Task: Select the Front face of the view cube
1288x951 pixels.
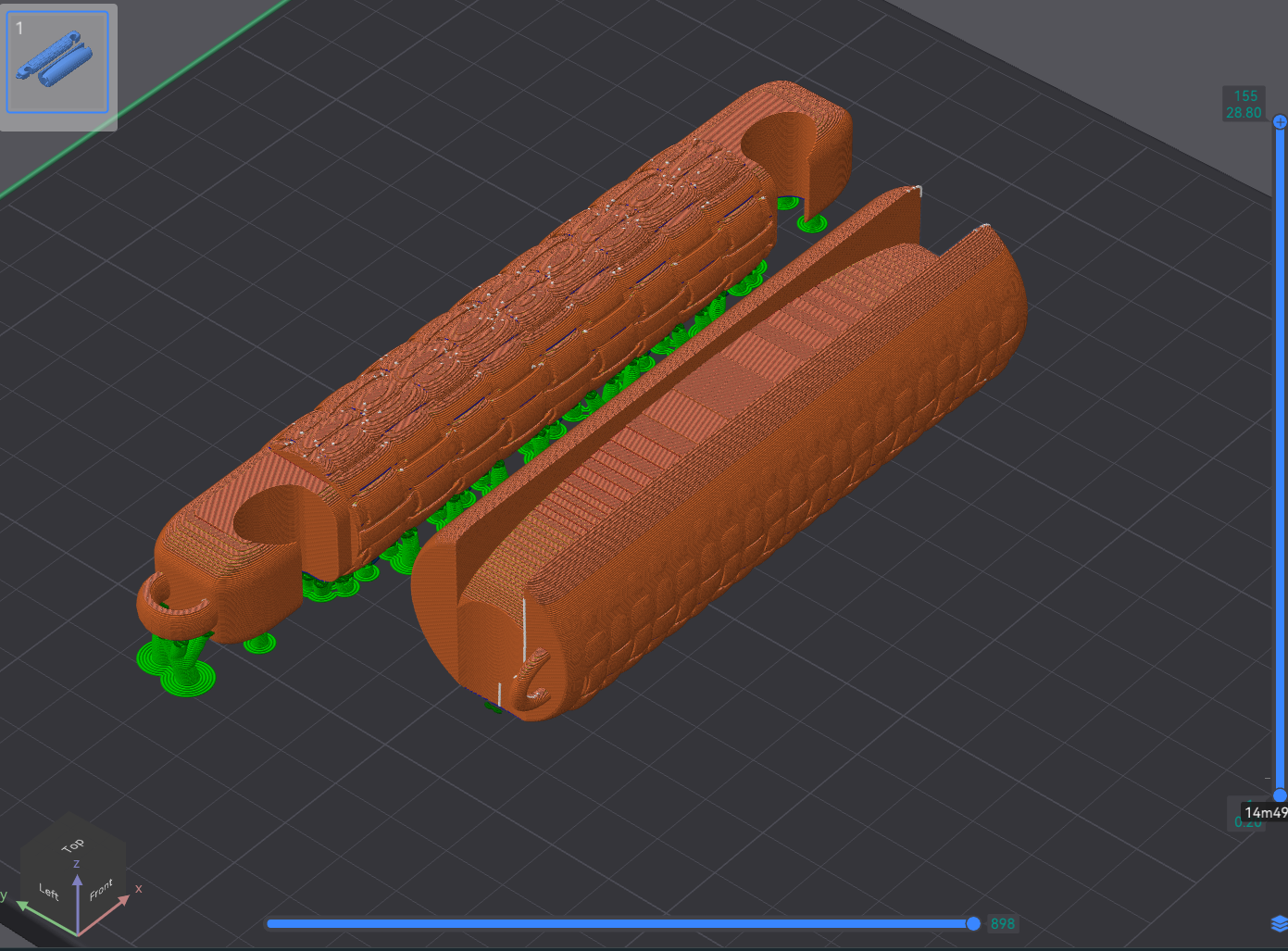Action: (x=102, y=889)
